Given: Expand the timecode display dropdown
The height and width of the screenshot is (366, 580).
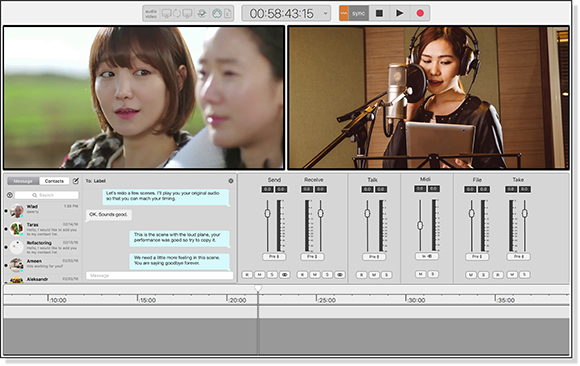Looking at the screenshot, I should point(326,13).
